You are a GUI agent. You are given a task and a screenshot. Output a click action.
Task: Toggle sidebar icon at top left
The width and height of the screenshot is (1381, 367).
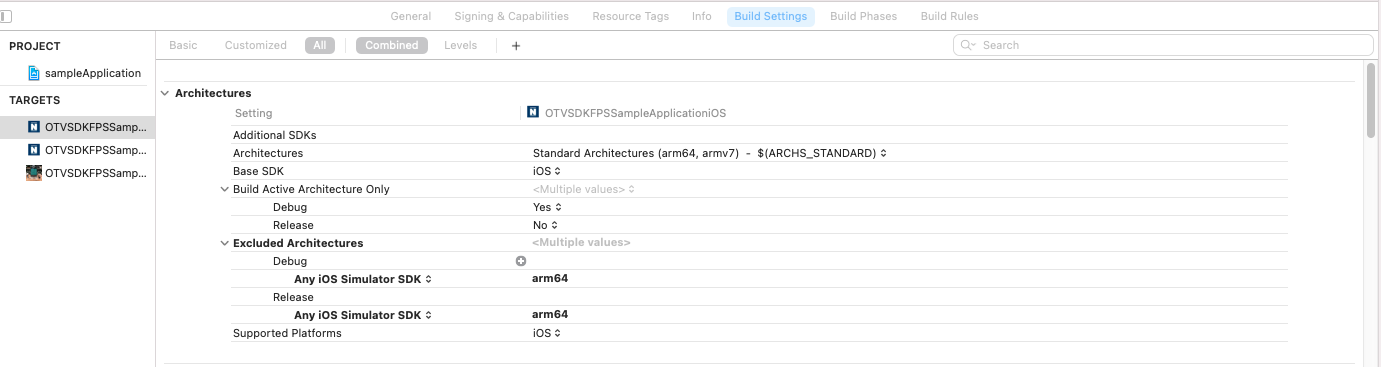pyautogui.click(x=6, y=16)
